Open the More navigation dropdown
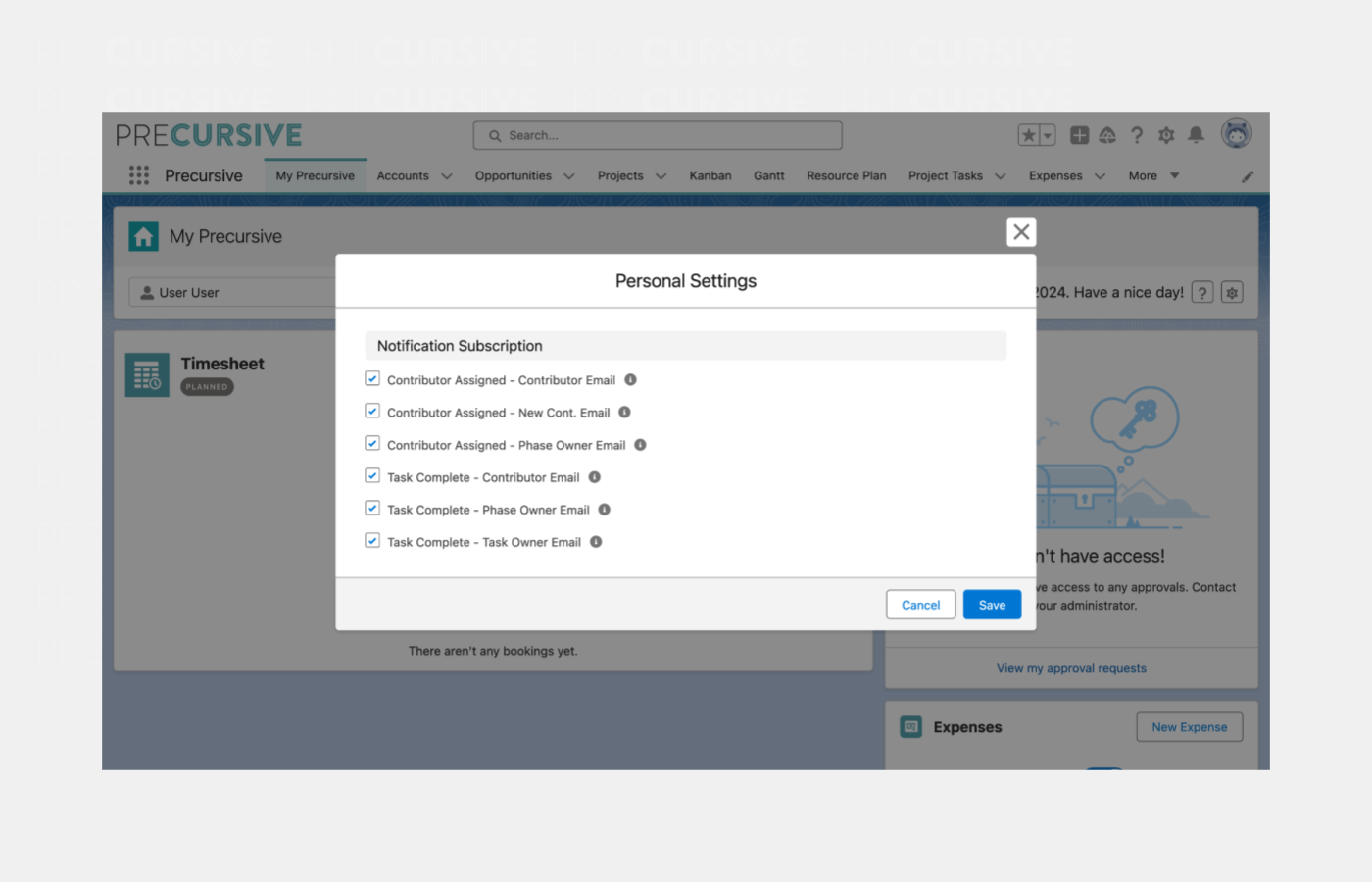1372x882 pixels. [x=1153, y=176]
